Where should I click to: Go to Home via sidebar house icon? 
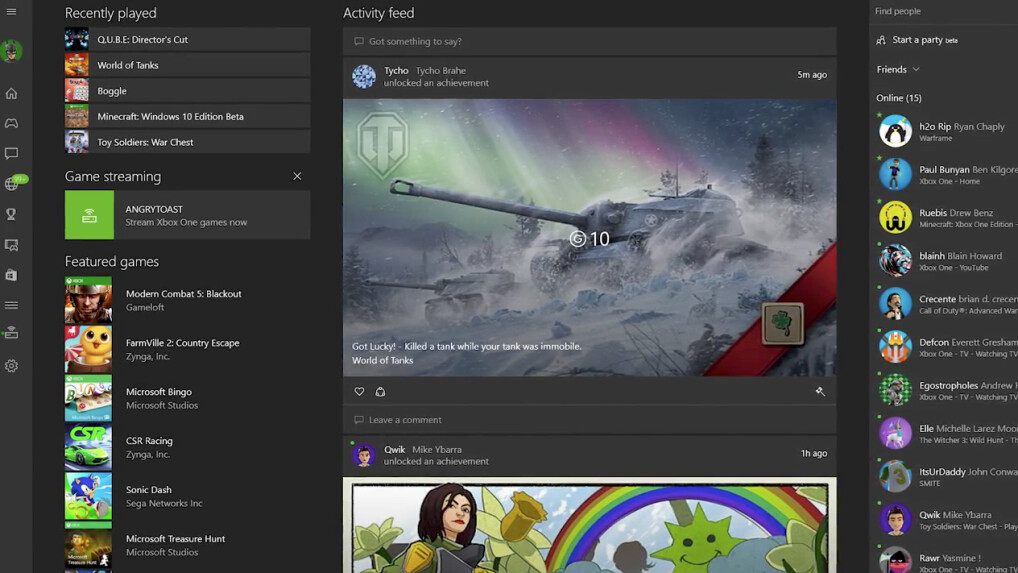(x=11, y=93)
